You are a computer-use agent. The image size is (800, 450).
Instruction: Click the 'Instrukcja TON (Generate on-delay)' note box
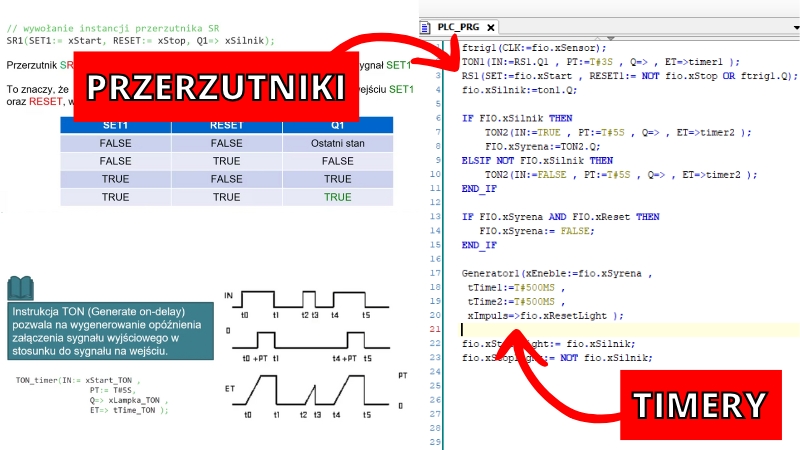[110, 331]
